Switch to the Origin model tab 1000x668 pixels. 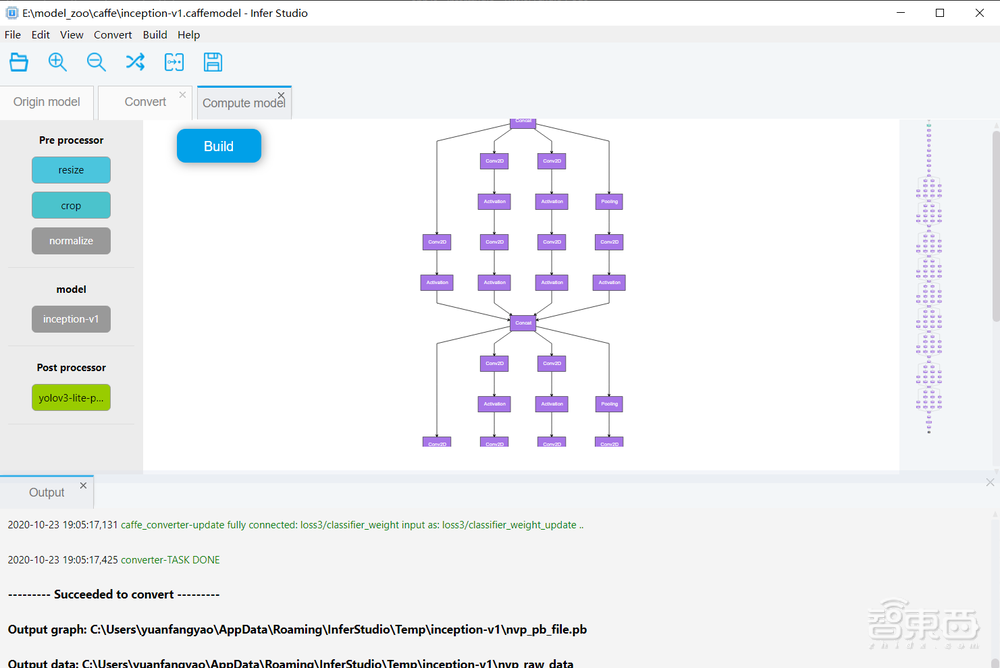pyautogui.click(x=47, y=102)
